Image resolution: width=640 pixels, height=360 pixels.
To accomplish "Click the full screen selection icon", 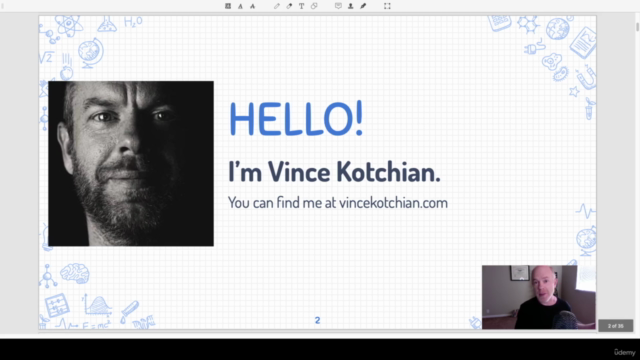I will point(387,6).
